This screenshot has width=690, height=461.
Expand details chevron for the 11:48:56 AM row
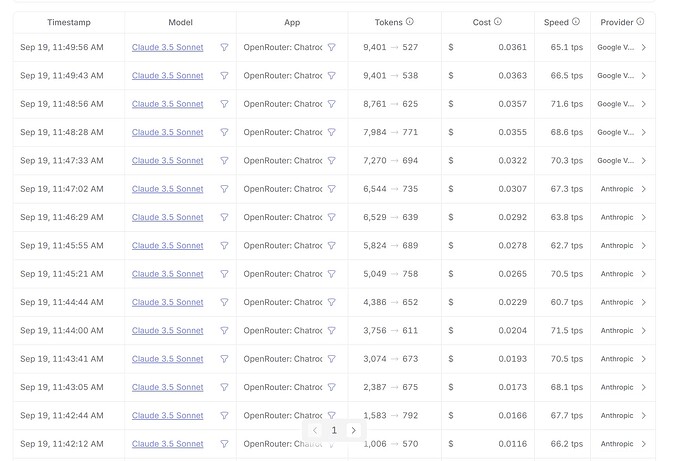click(x=644, y=104)
